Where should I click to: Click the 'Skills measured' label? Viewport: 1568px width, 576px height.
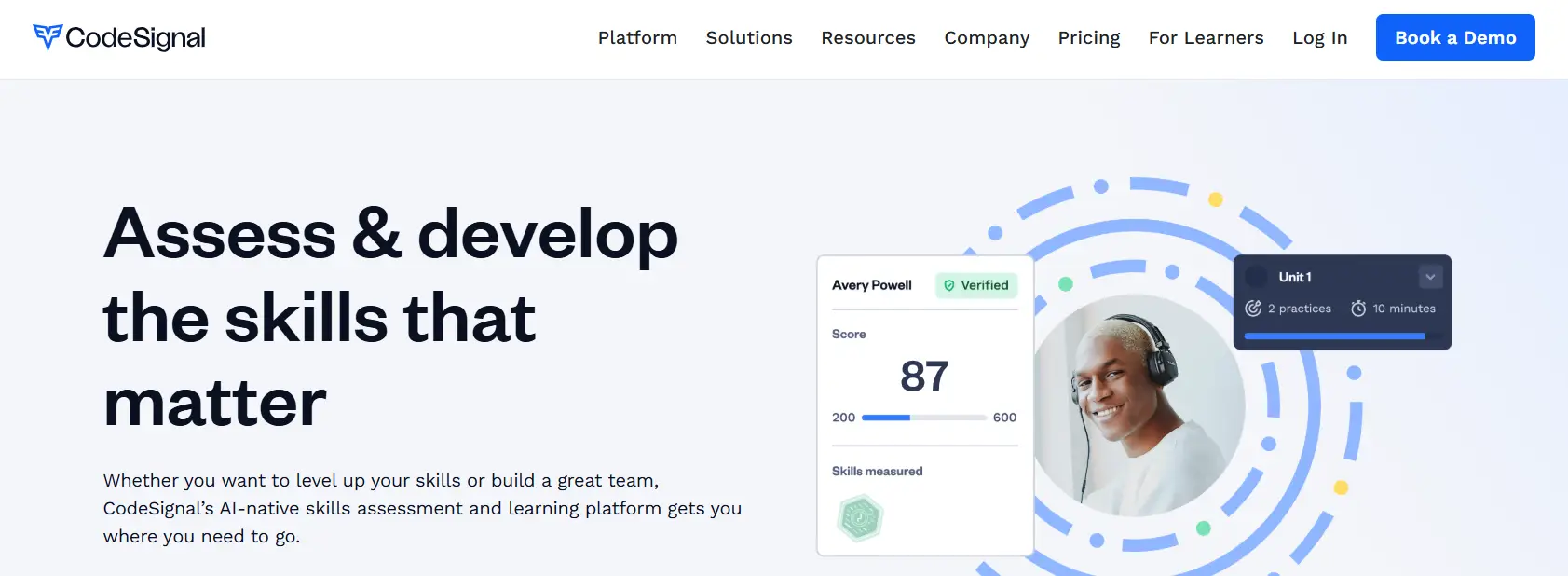point(877,472)
